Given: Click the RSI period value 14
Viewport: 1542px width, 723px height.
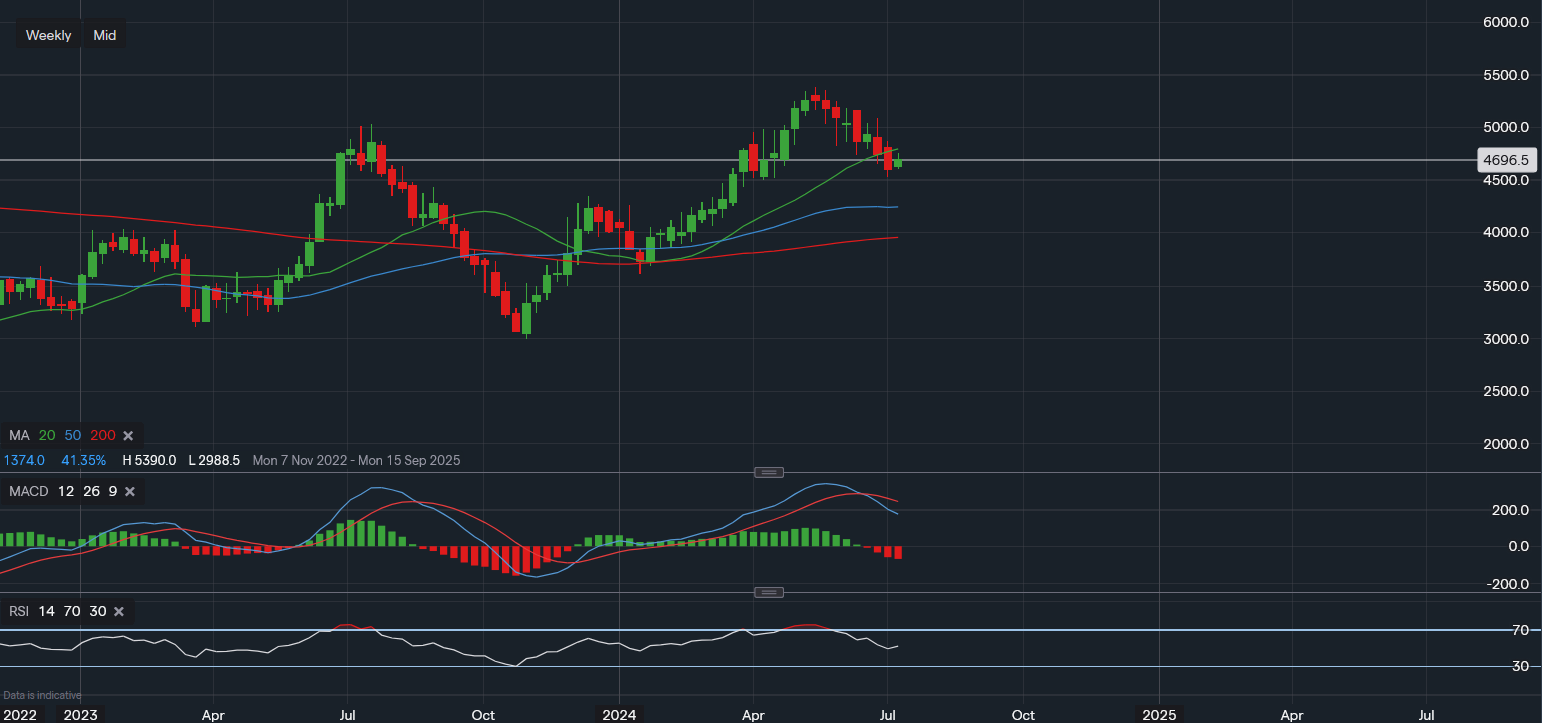Looking at the screenshot, I should [47, 611].
